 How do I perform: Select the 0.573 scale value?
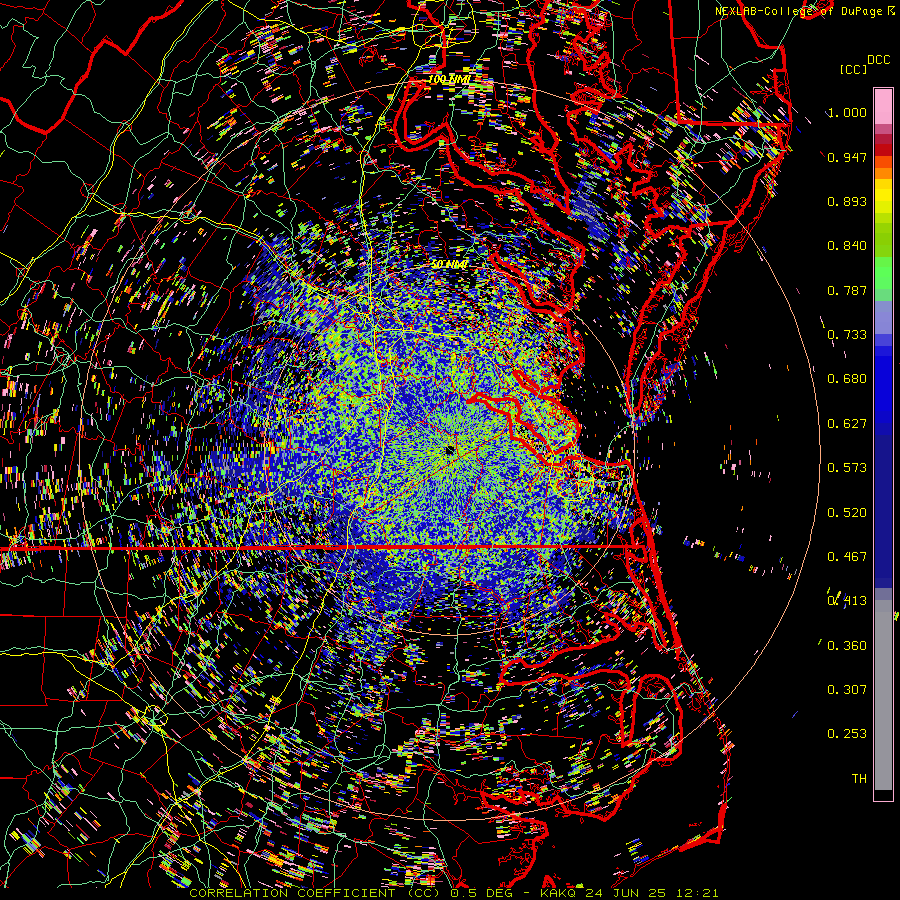[x=847, y=468]
